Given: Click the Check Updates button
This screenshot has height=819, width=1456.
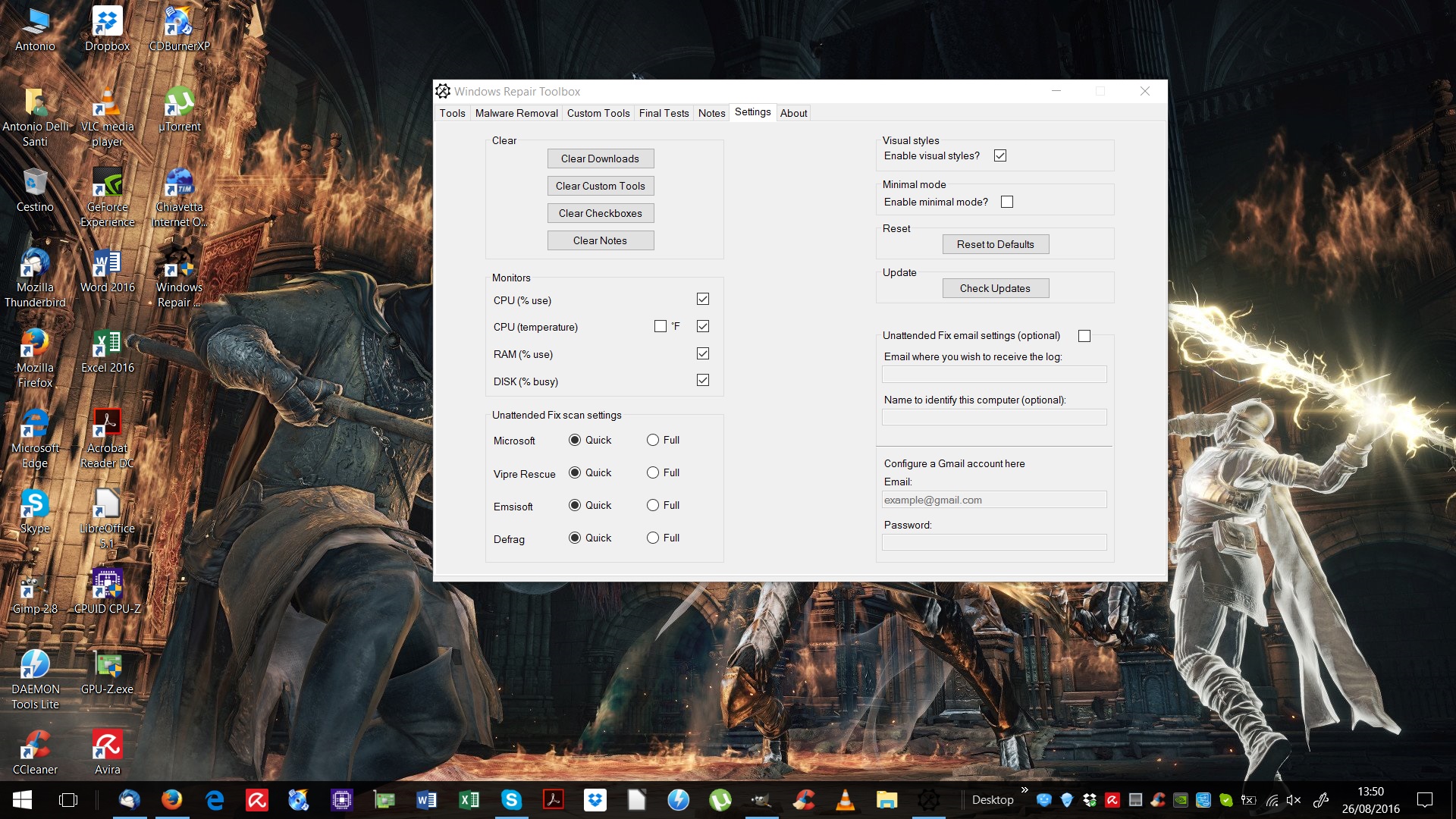Looking at the screenshot, I should tap(996, 288).
